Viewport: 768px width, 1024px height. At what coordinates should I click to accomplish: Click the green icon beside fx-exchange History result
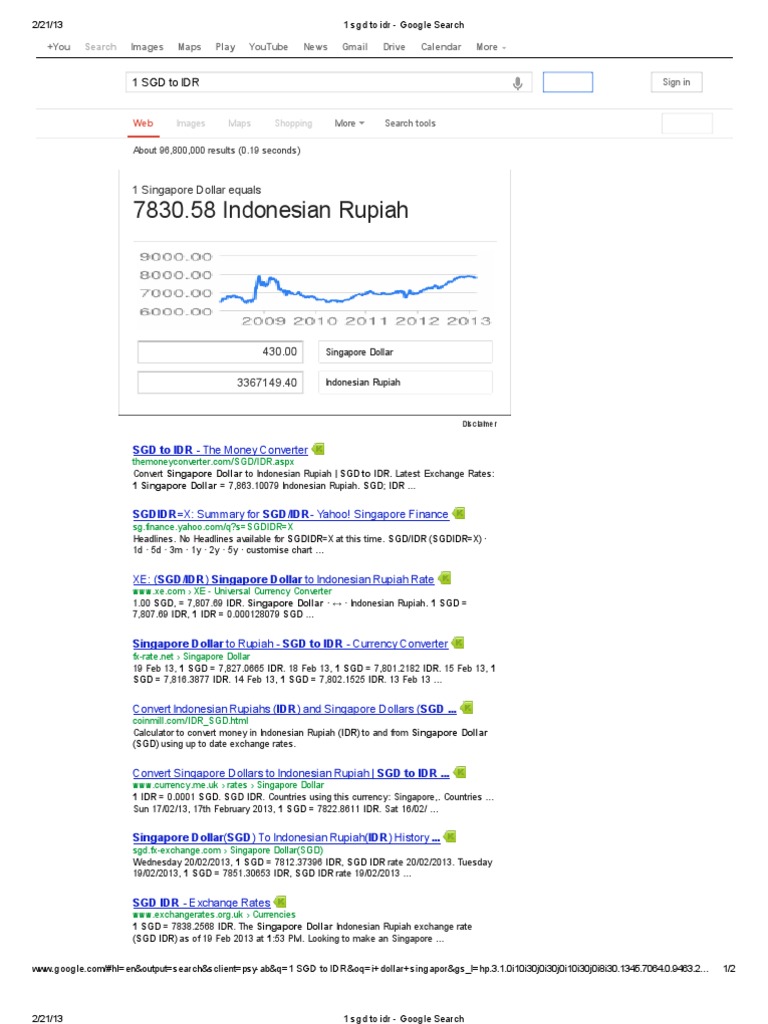click(449, 837)
